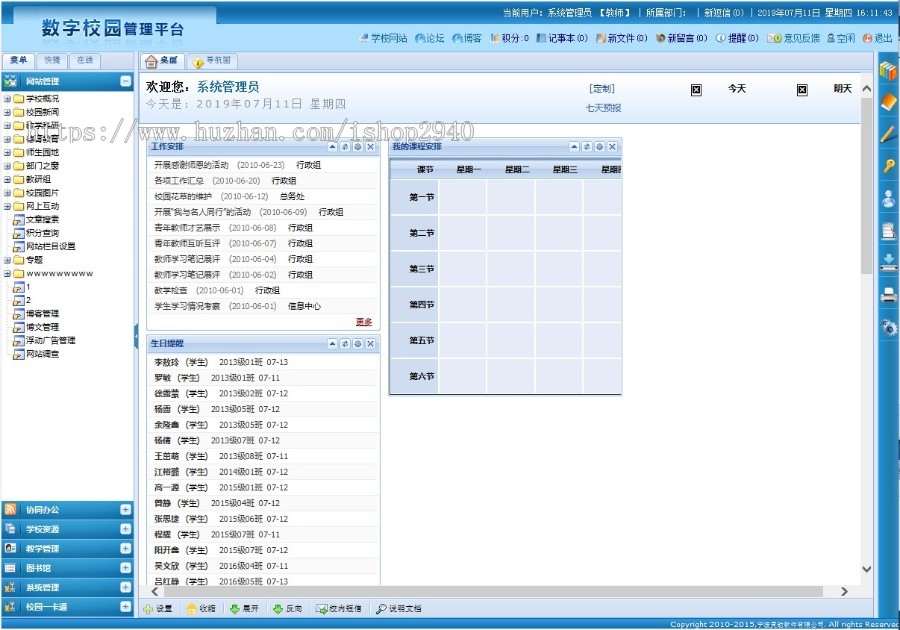900x630 pixels.
Task: Refresh the 我的课程安排 panel
Action: [x=589, y=147]
